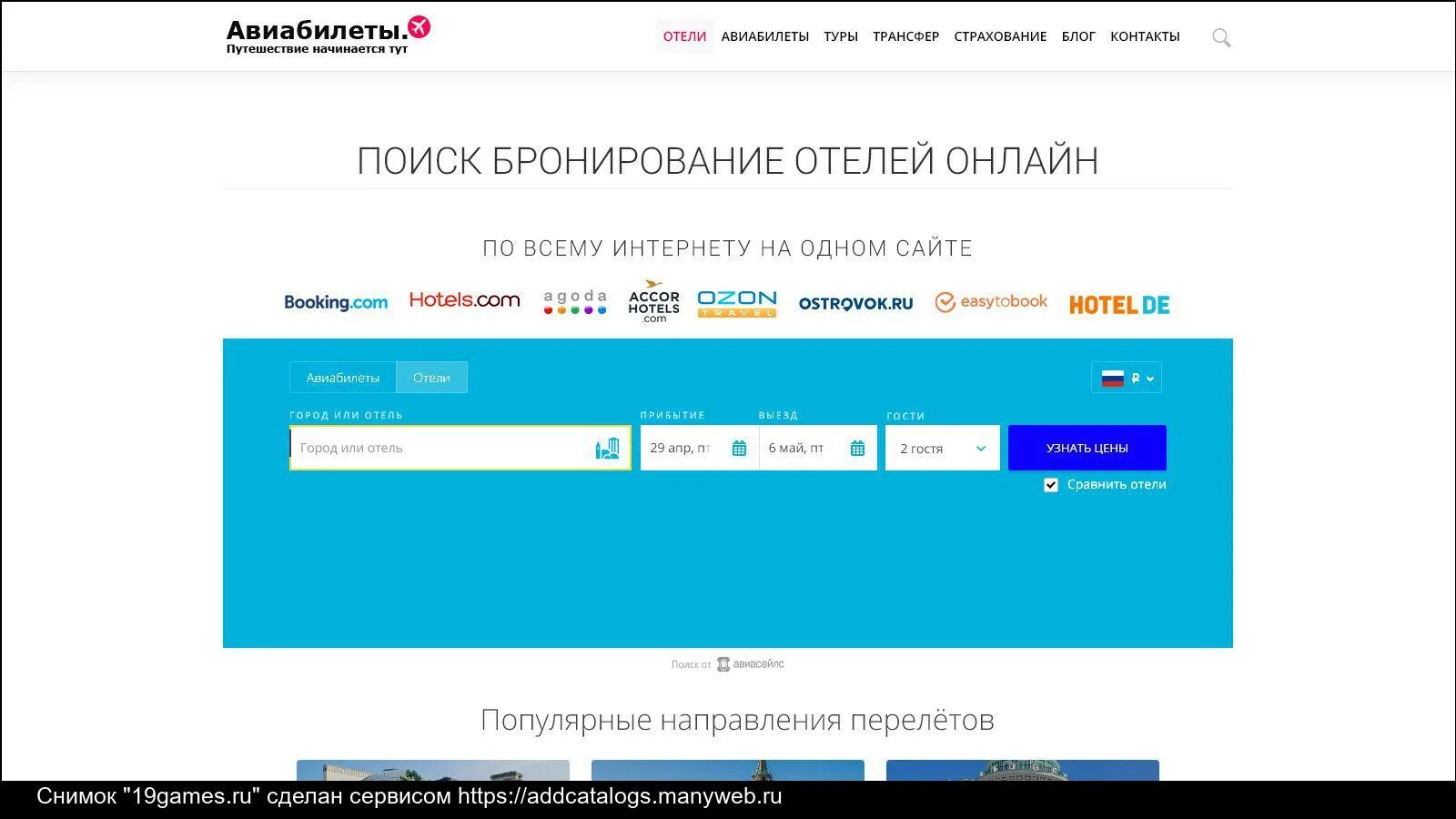The width and height of the screenshot is (1456, 819).
Task: Open calendar icon for departure date
Action: (857, 449)
